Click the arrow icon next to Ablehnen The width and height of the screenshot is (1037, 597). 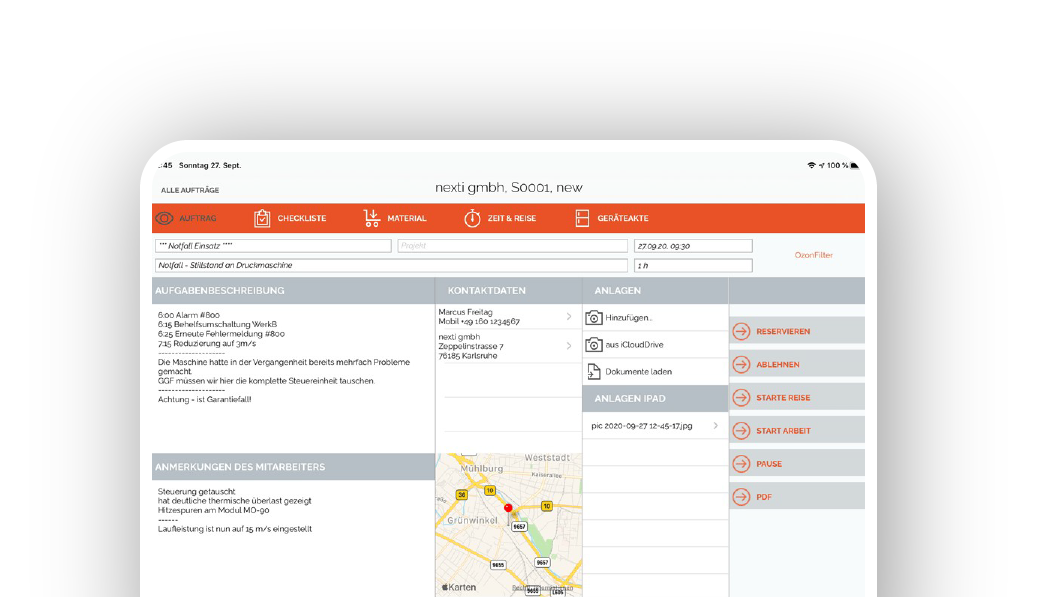pyautogui.click(x=741, y=364)
